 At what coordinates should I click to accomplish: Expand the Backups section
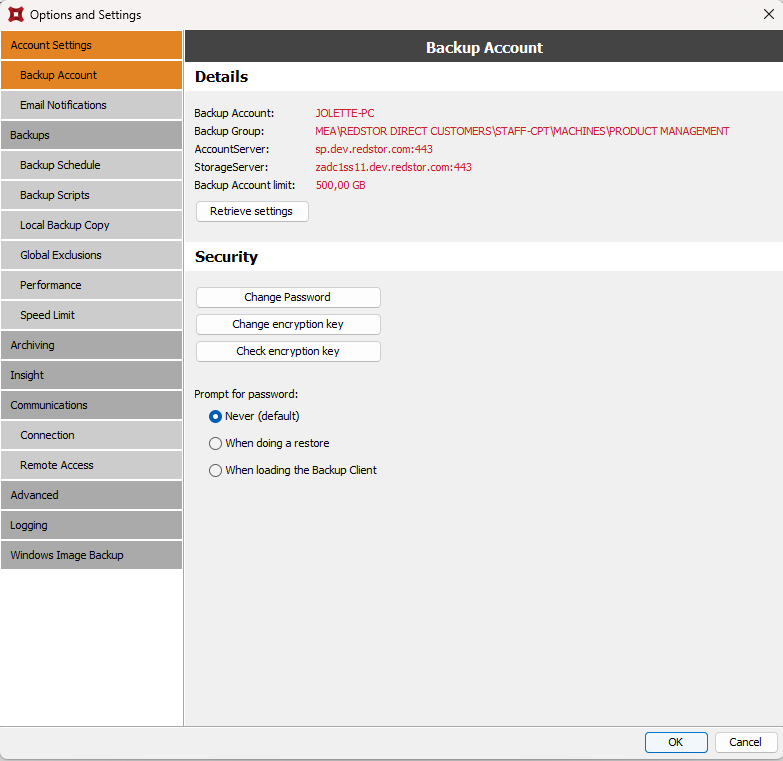pyautogui.click(x=91, y=135)
